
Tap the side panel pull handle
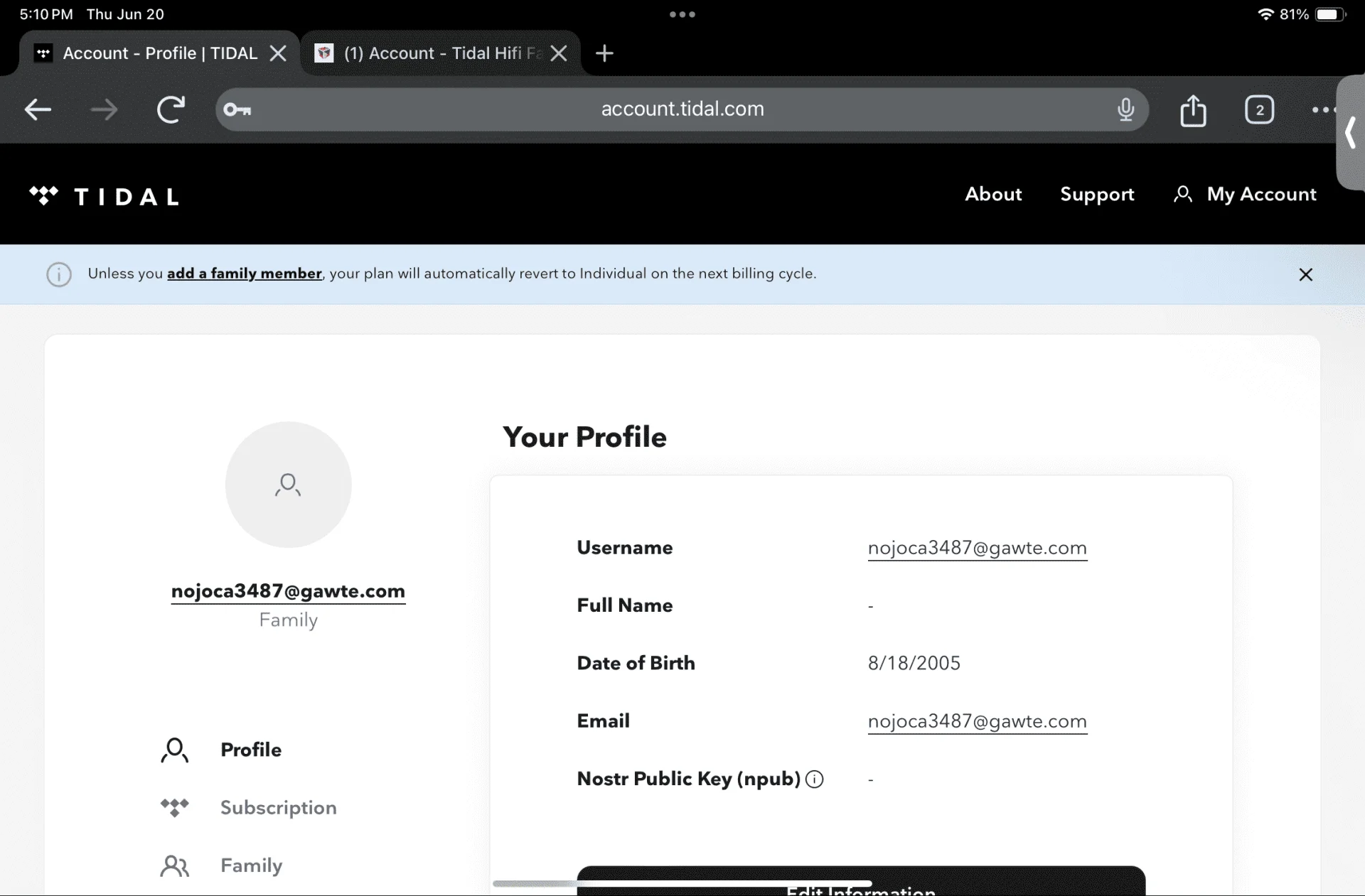(x=1351, y=133)
